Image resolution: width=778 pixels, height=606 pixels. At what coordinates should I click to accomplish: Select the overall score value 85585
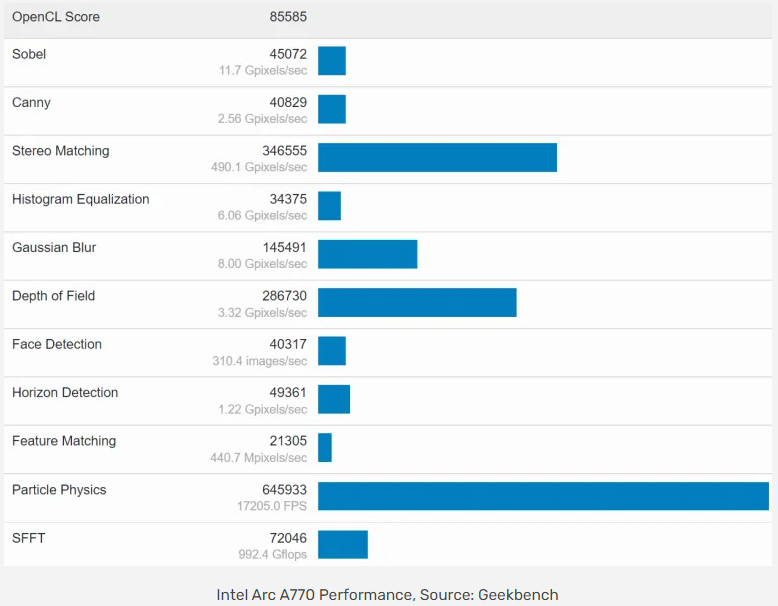coord(288,17)
